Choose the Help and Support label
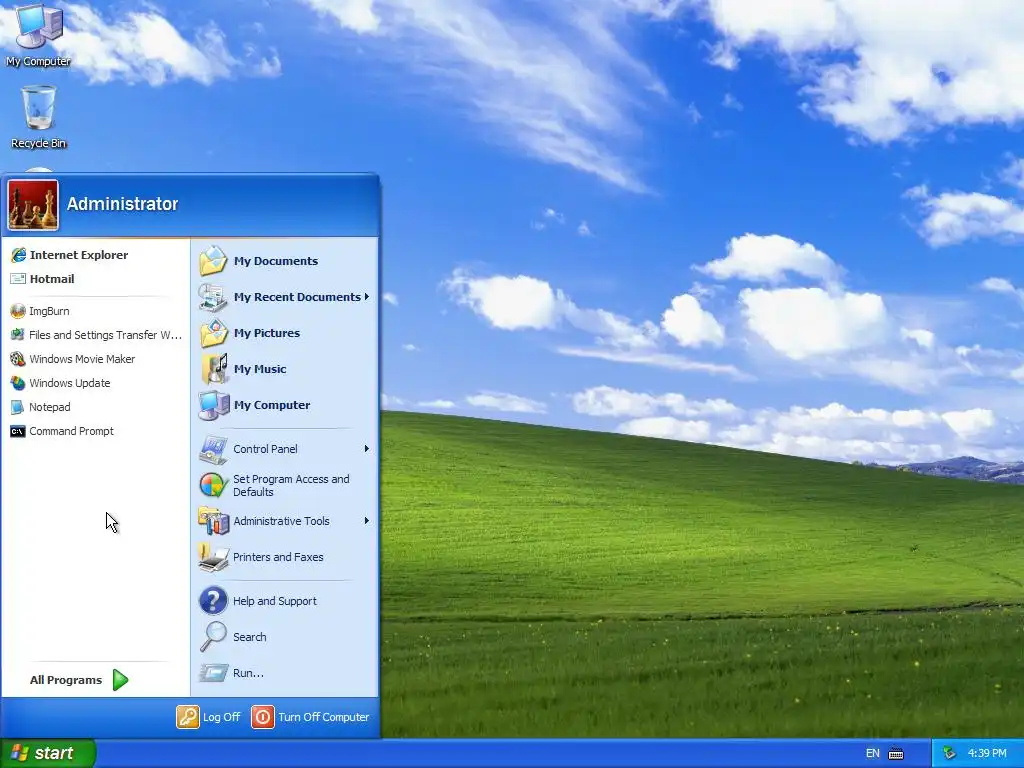This screenshot has width=1024, height=768. point(275,601)
